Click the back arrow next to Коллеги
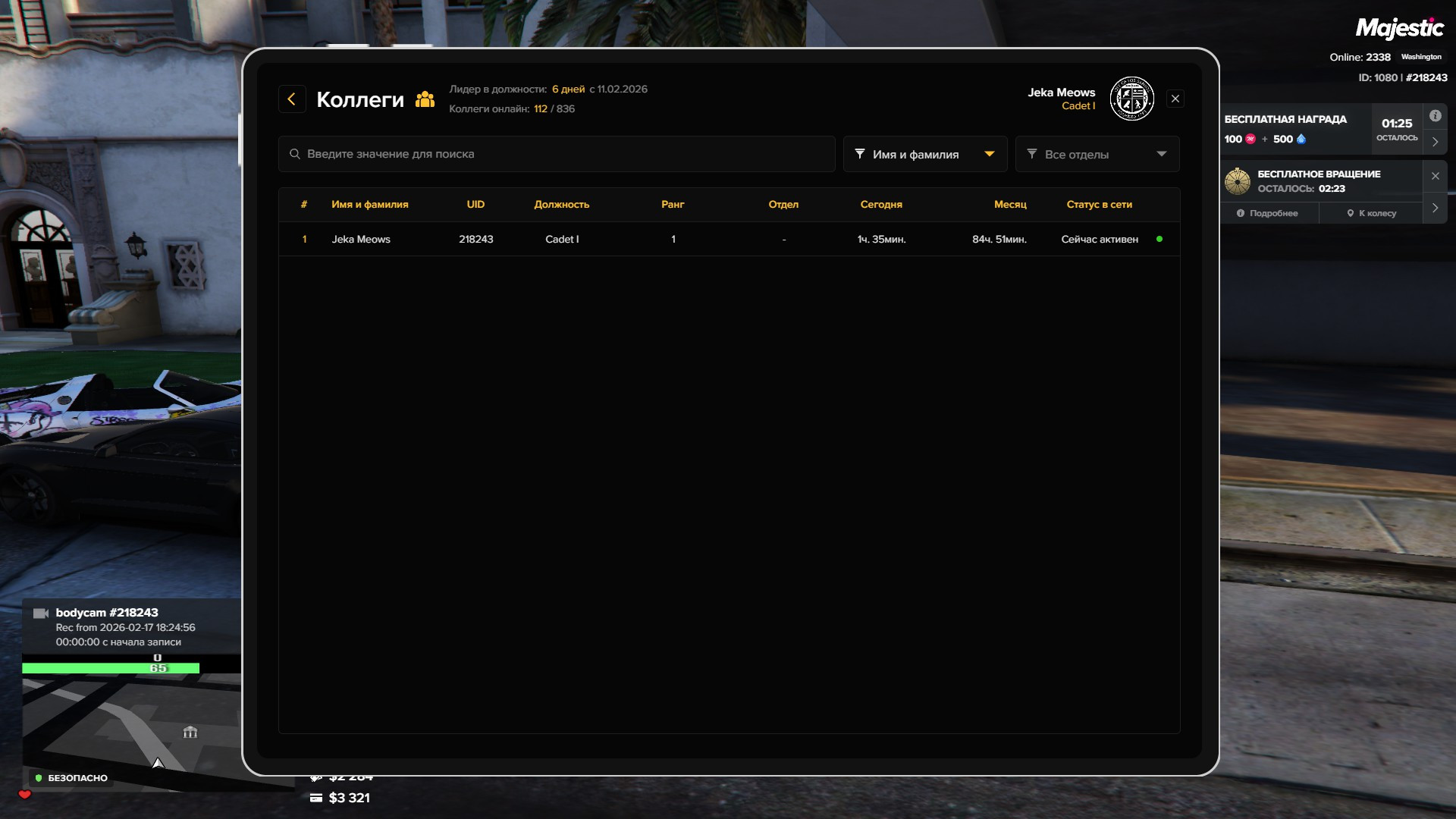Screen dimensions: 1456x819 tap(292, 99)
